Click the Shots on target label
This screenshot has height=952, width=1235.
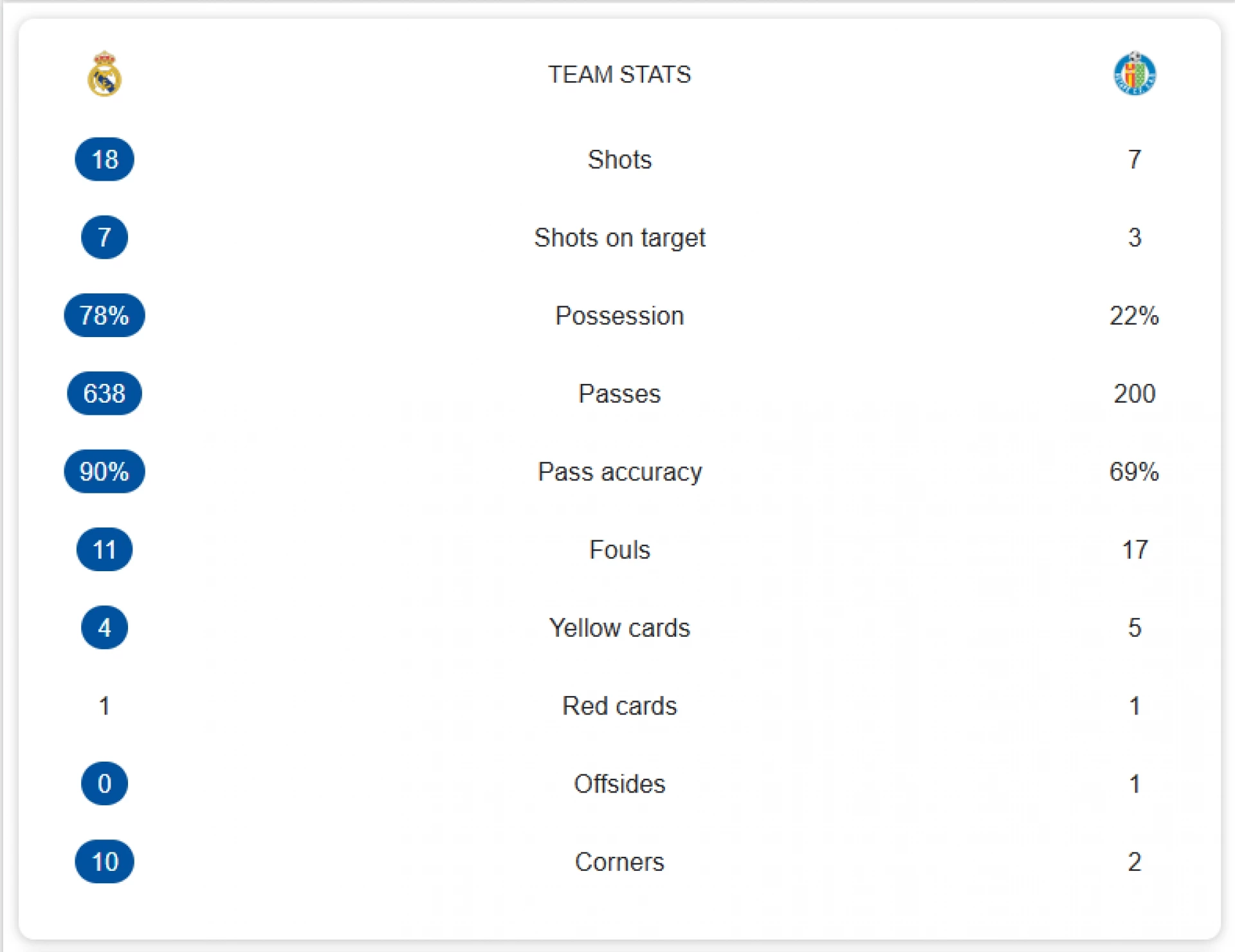[x=619, y=238]
